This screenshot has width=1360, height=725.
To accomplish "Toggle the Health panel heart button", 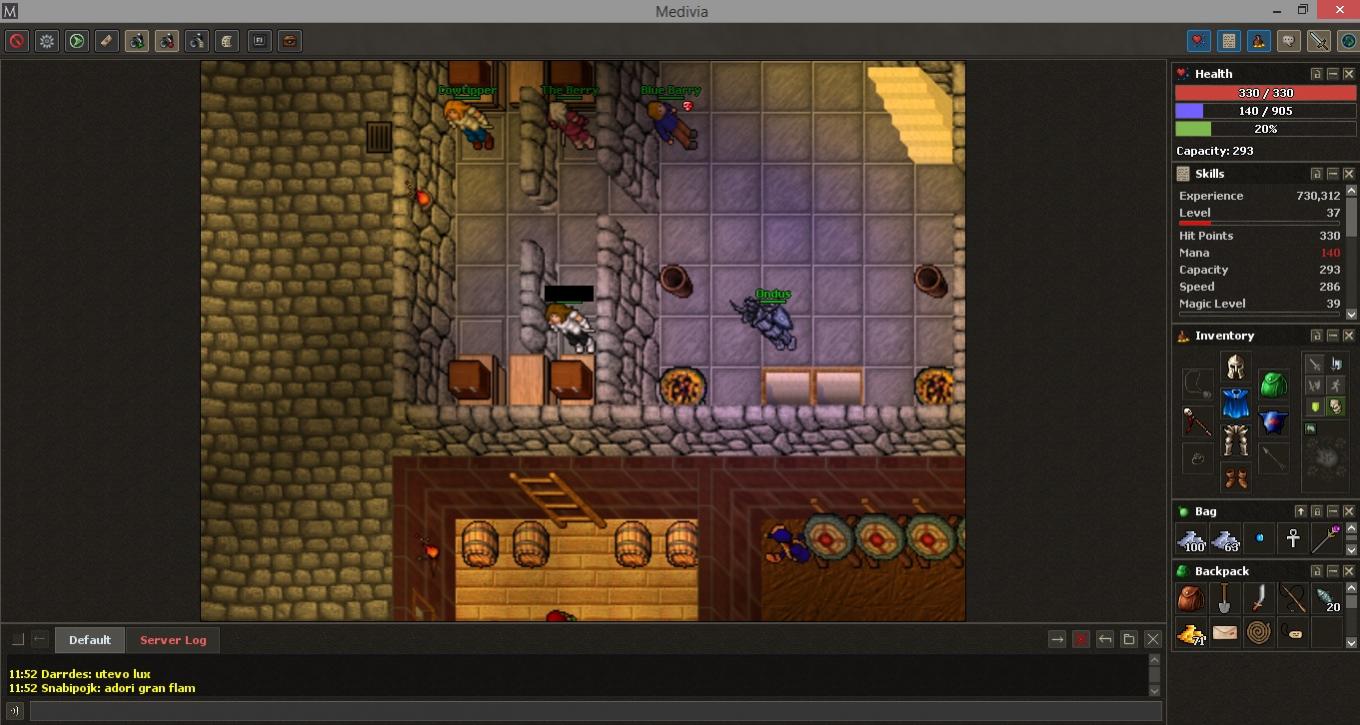I will pyautogui.click(x=1199, y=41).
